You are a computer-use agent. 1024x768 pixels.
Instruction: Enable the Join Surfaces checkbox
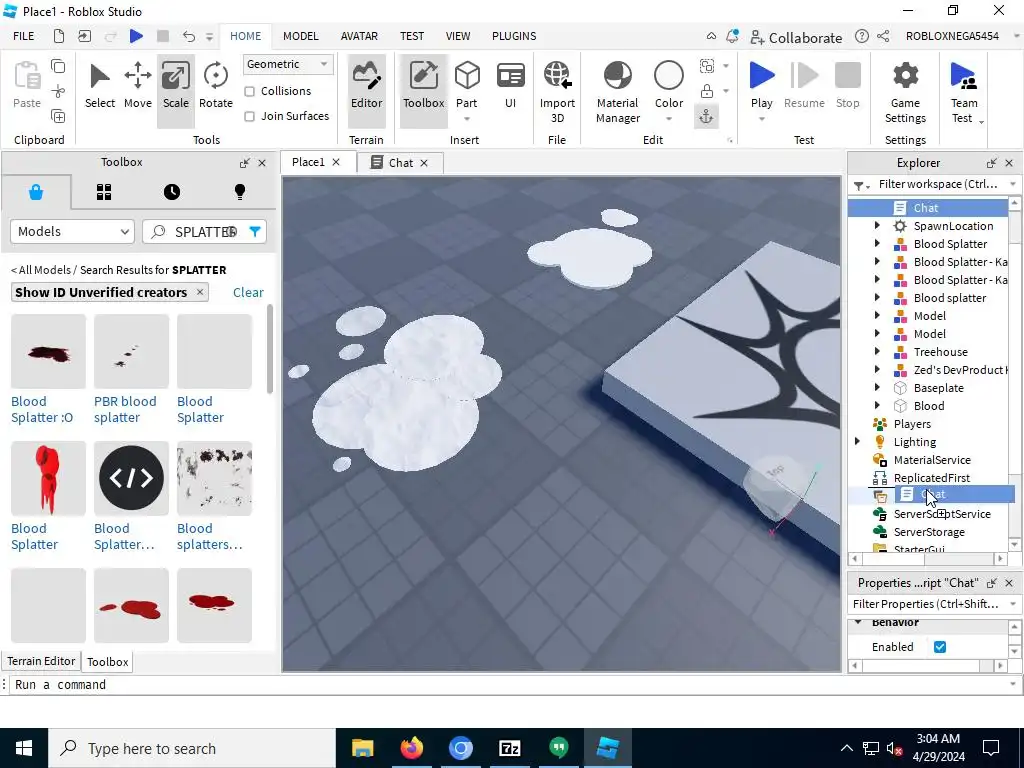[x=249, y=116]
